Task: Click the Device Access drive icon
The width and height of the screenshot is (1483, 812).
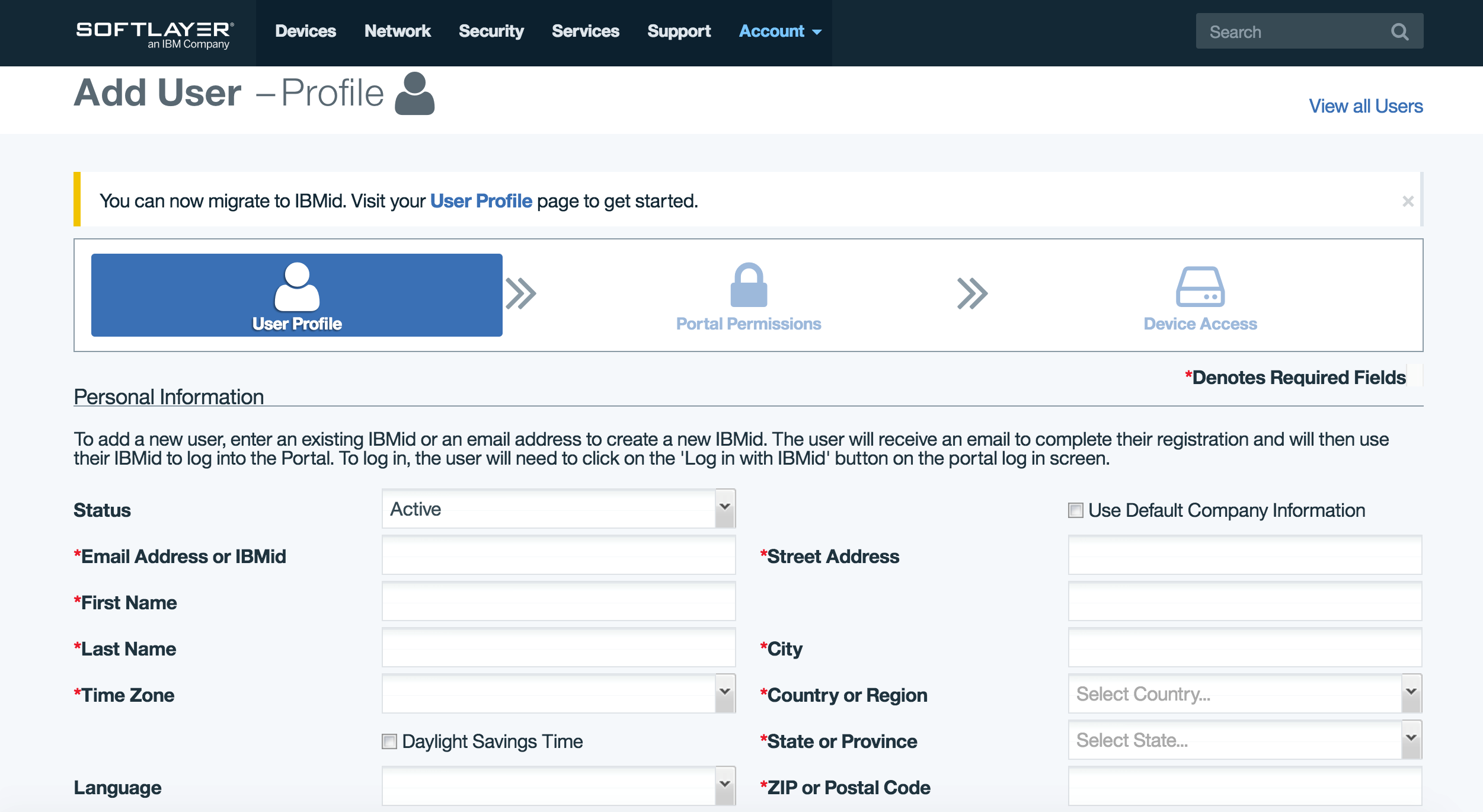Action: coord(1200,287)
